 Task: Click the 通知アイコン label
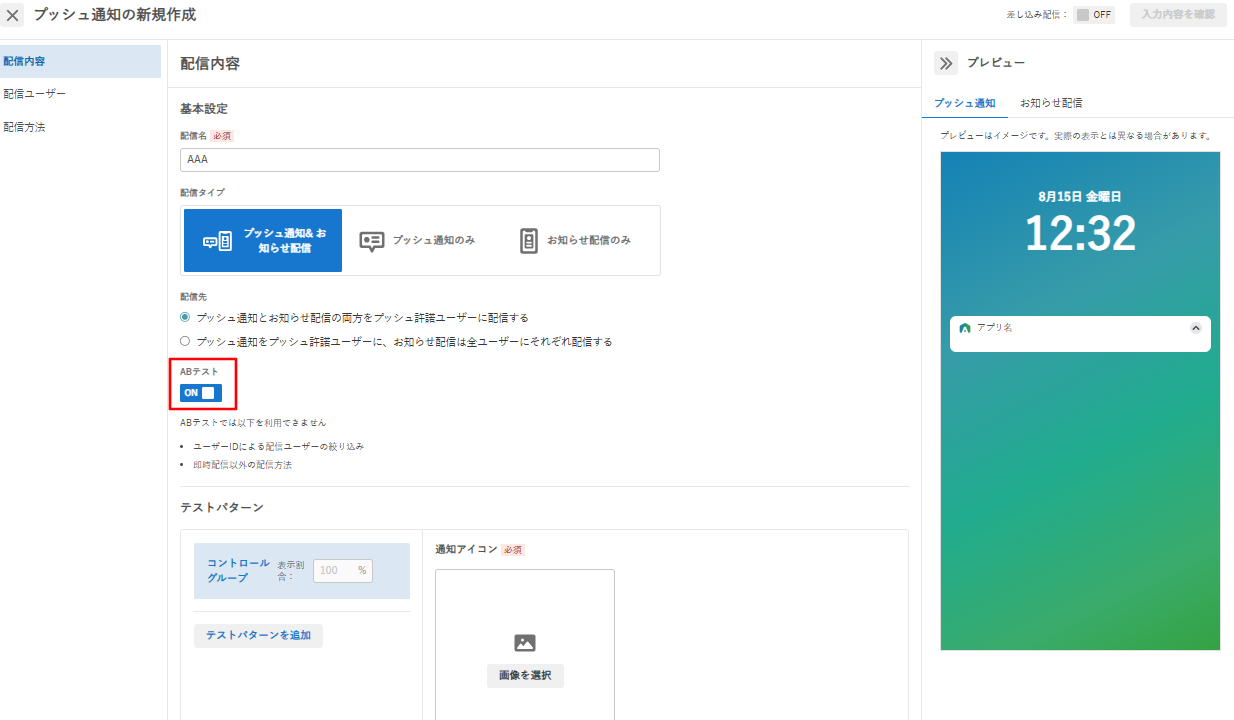click(x=466, y=549)
